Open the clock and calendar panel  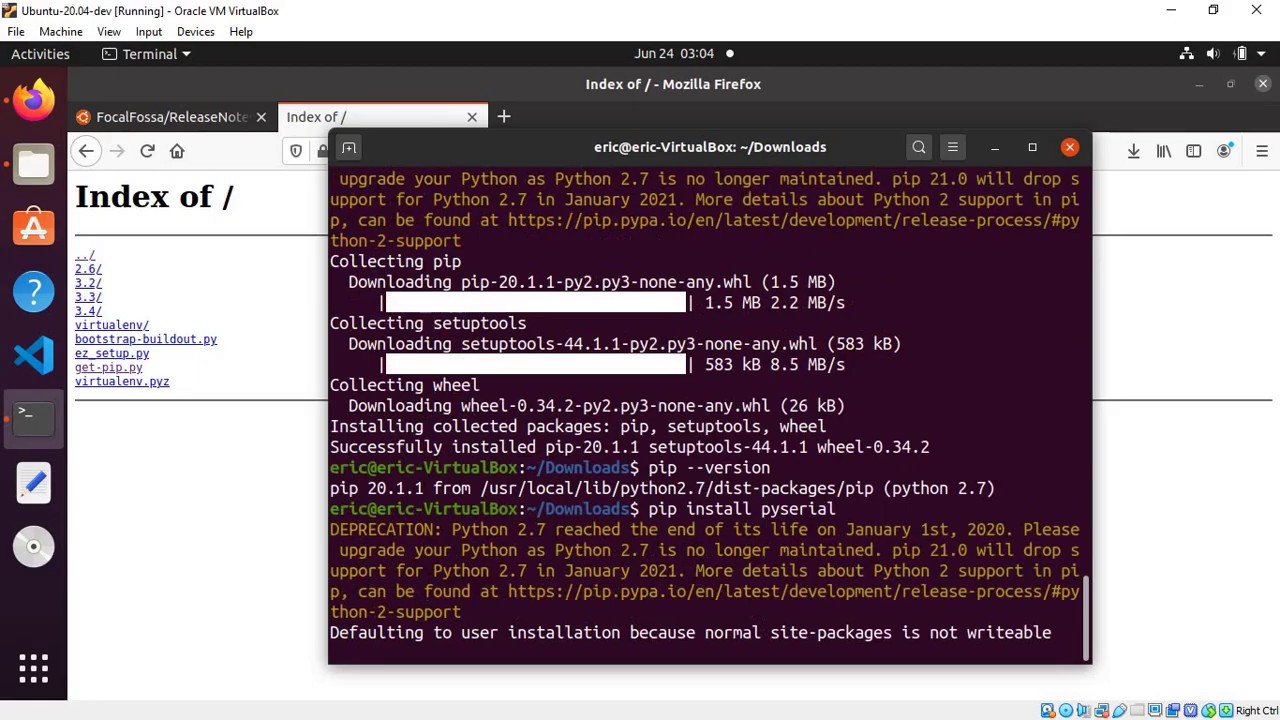(674, 54)
